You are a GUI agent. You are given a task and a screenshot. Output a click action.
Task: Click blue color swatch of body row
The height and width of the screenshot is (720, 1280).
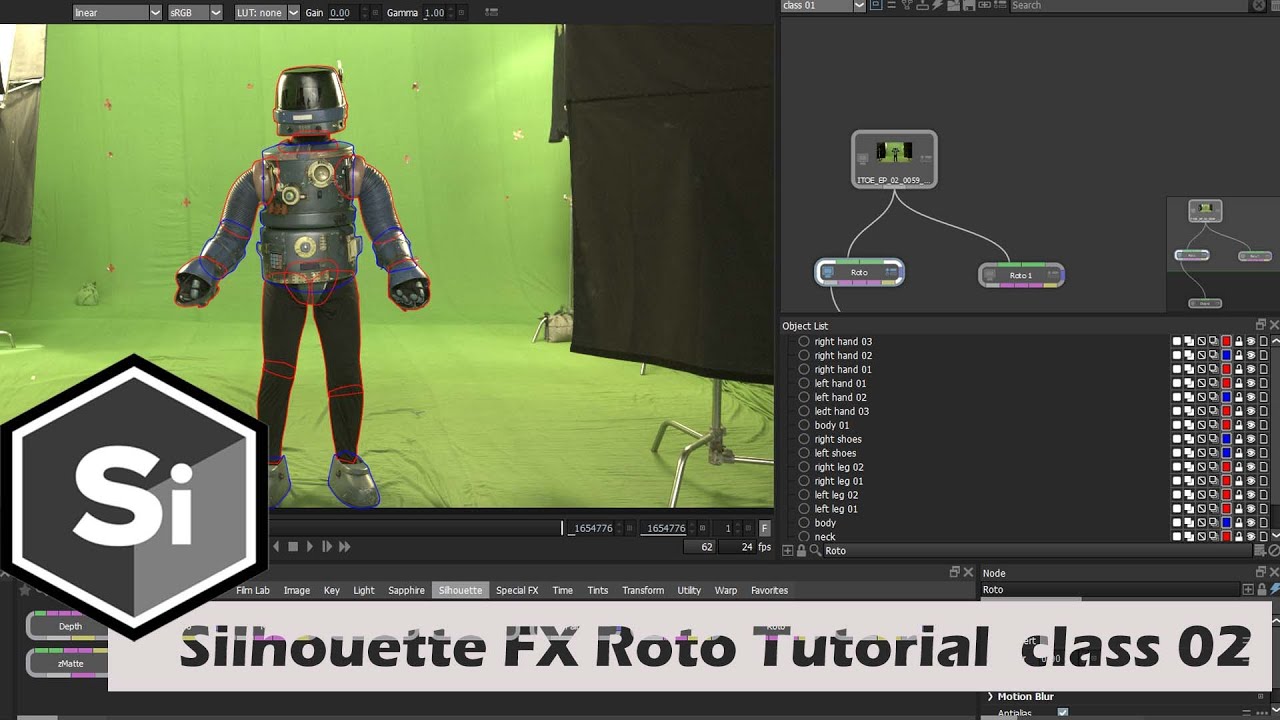coord(1226,523)
